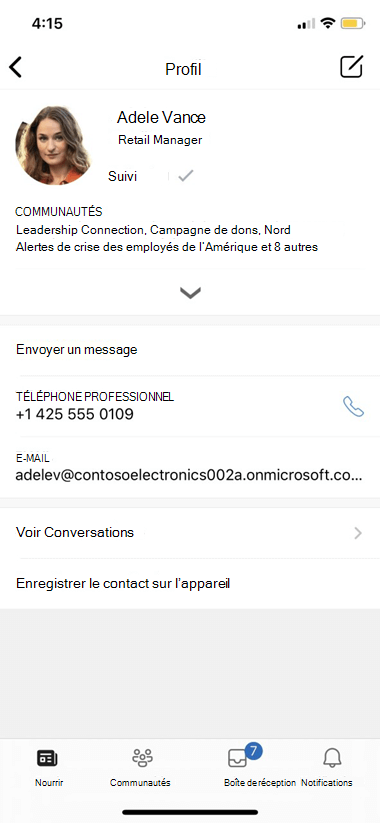Tap the adelev e-mail address
The image size is (380, 823).
[189, 475]
